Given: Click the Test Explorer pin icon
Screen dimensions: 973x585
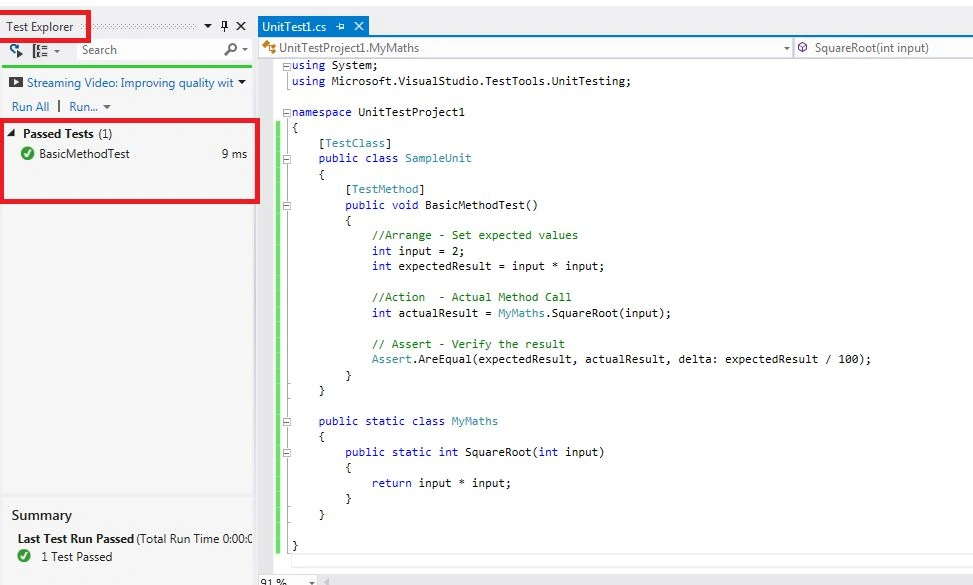Looking at the screenshot, I should [225, 26].
